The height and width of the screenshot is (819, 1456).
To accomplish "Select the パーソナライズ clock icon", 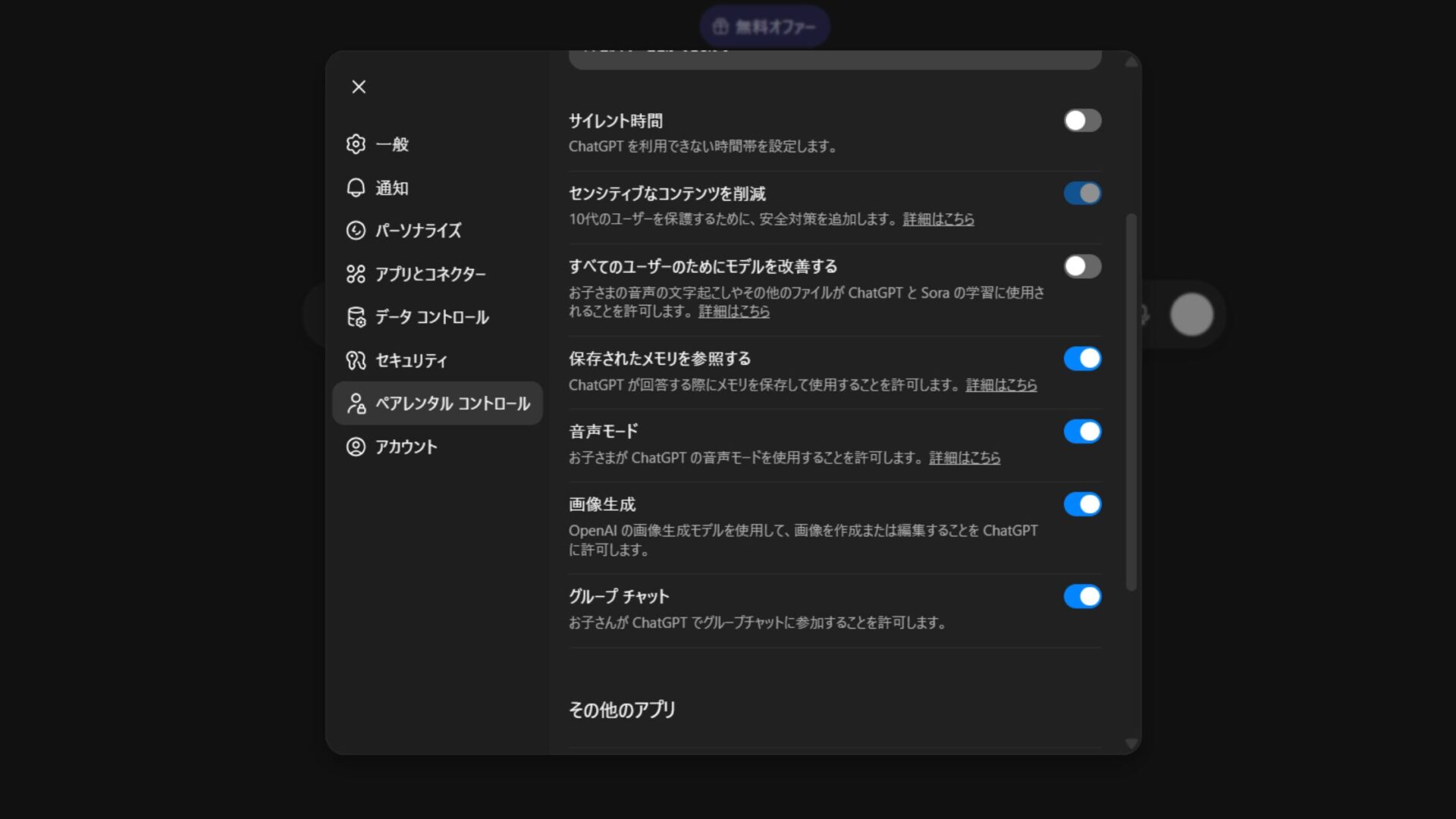I will pyautogui.click(x=356, y=231).
